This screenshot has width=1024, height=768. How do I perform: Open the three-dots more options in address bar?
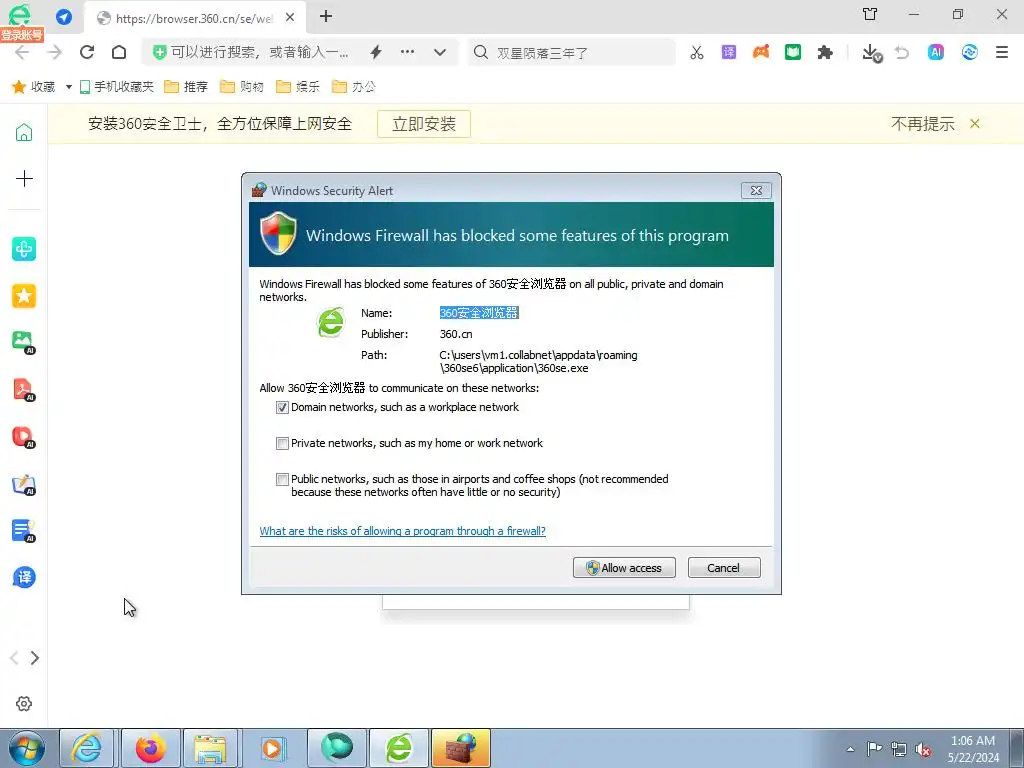(x=408, y=52)
